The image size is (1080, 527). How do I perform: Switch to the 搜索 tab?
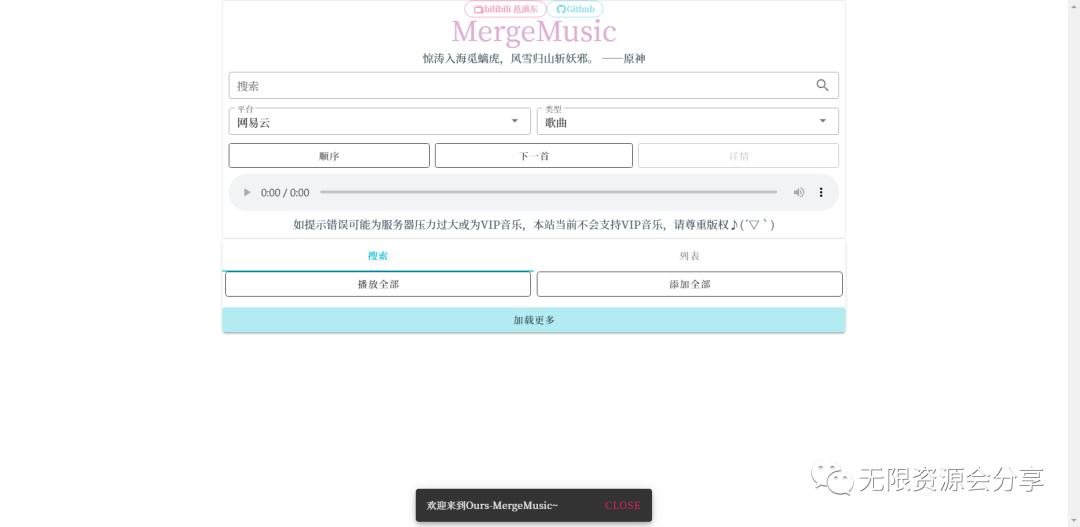click(x=378, y=256)
